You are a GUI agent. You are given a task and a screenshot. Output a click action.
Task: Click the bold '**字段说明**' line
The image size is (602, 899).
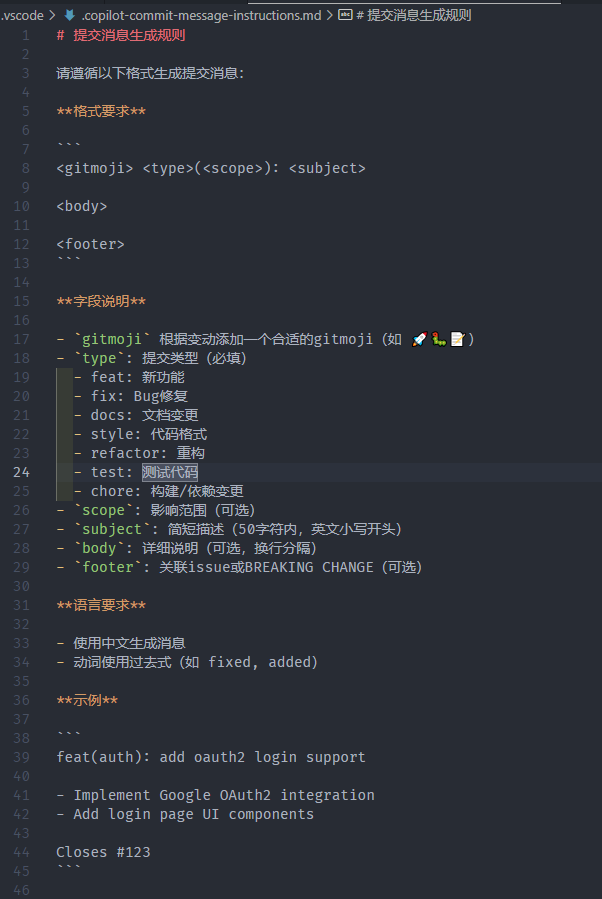(x=101, y=301)
